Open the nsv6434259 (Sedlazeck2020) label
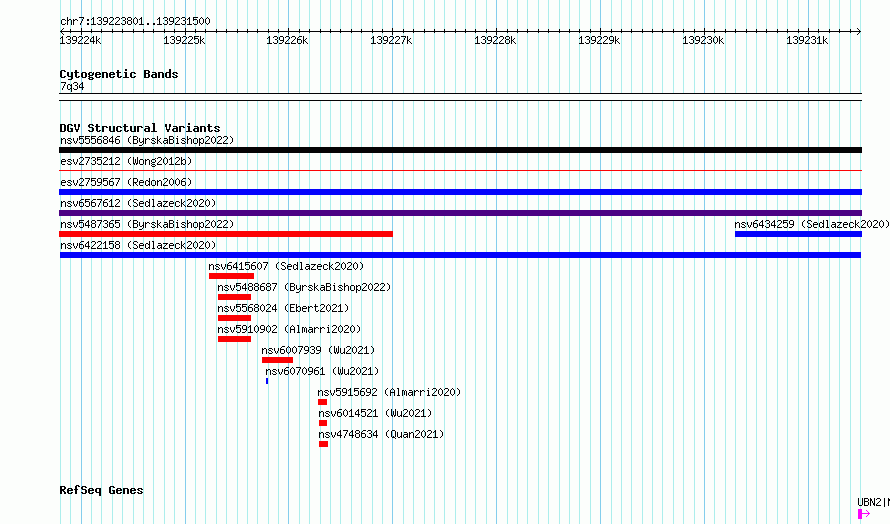This screenshot has width=890, height=524. [x=812, y=224]
